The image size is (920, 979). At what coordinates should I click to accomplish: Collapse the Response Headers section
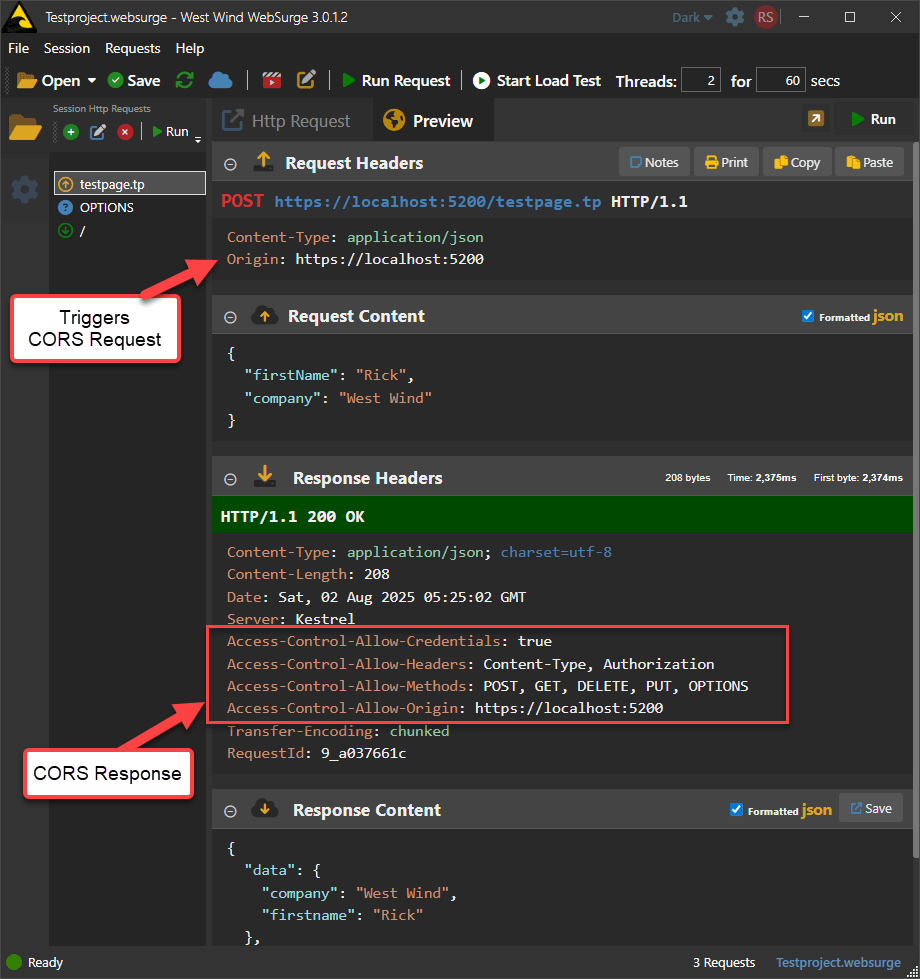coord(230,479)
